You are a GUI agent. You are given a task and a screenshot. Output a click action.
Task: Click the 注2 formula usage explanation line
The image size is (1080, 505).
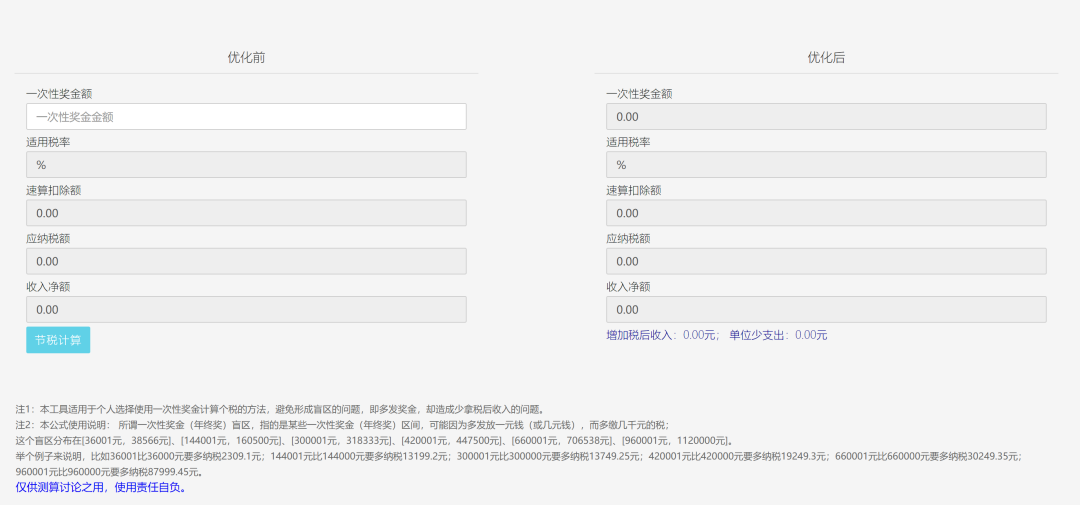point(342,425)
